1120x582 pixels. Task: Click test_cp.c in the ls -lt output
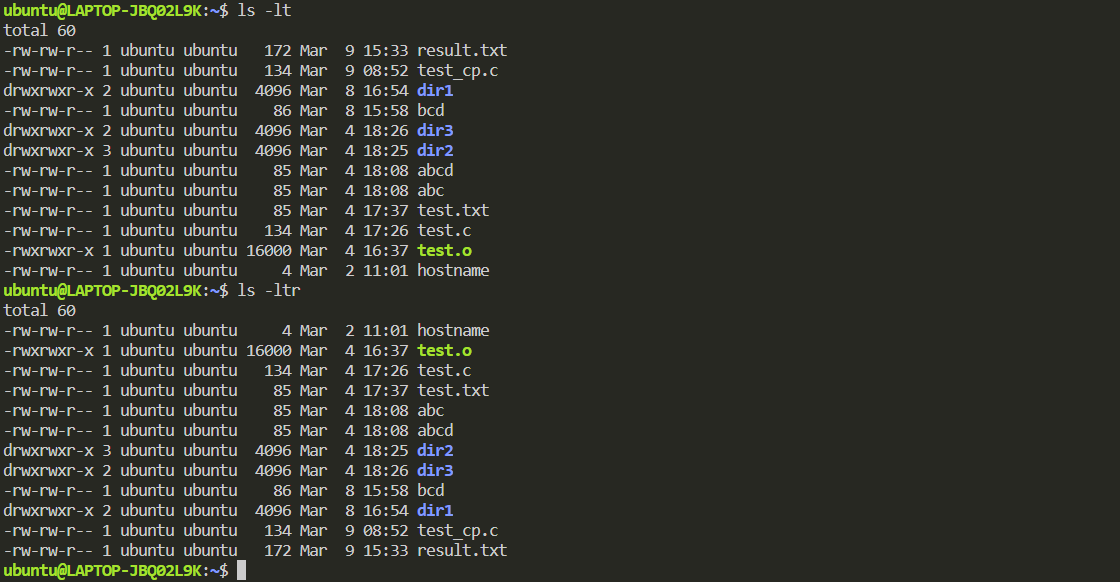458,71
